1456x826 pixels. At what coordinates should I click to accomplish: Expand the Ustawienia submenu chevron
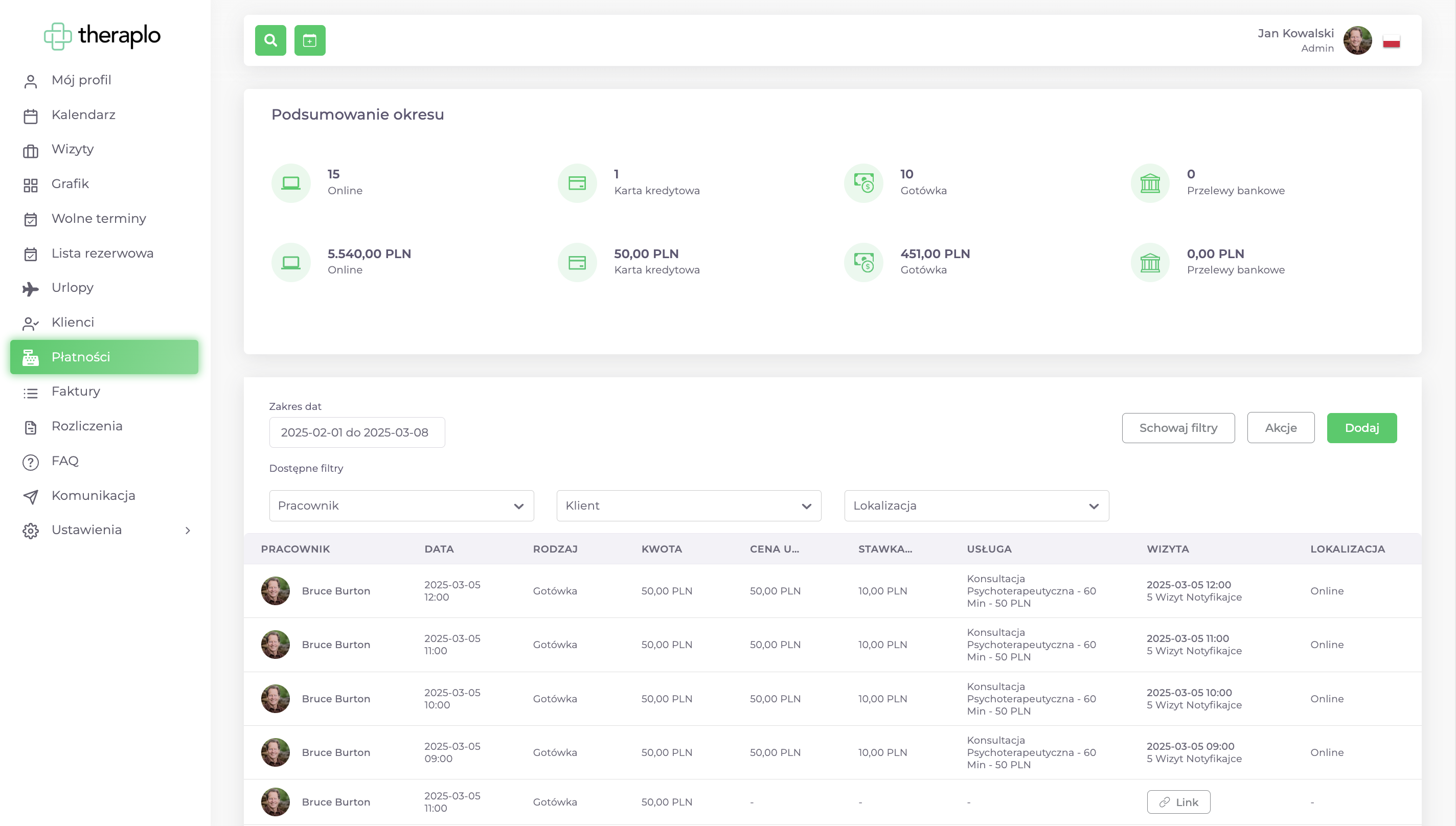click(187, 531)
